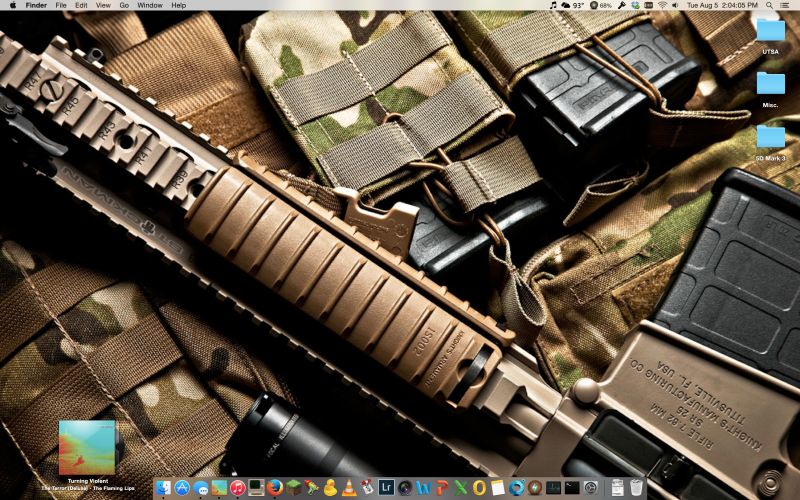Open the volume control in menu bar
Viewport: 800px width, 500px height.
[x=676, y=5]
